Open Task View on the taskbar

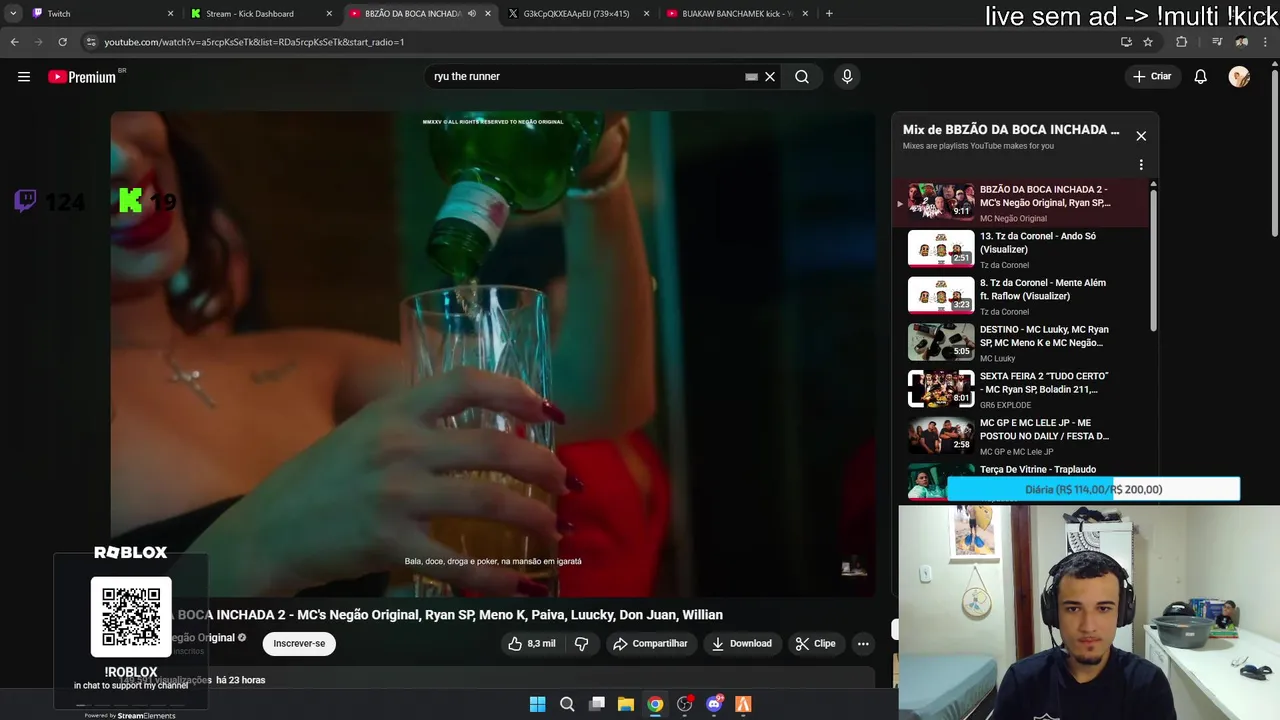click(x=597, y=704)
